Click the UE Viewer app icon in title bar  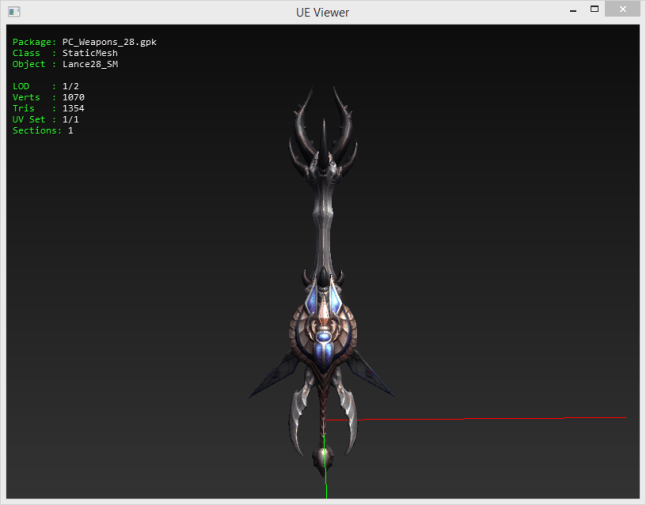(x=11, y=11)
